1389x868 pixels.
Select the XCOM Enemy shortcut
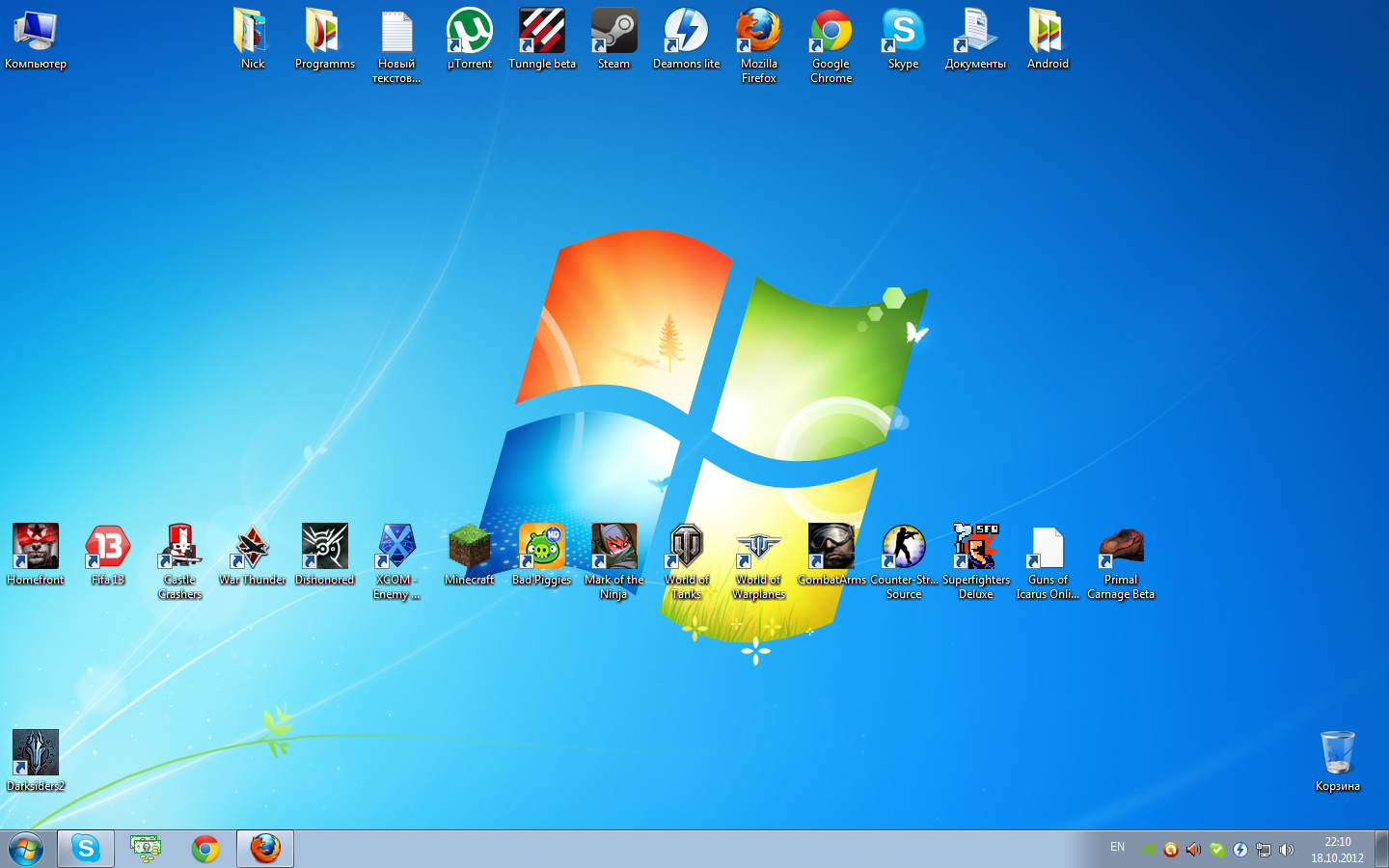(396, 561)
